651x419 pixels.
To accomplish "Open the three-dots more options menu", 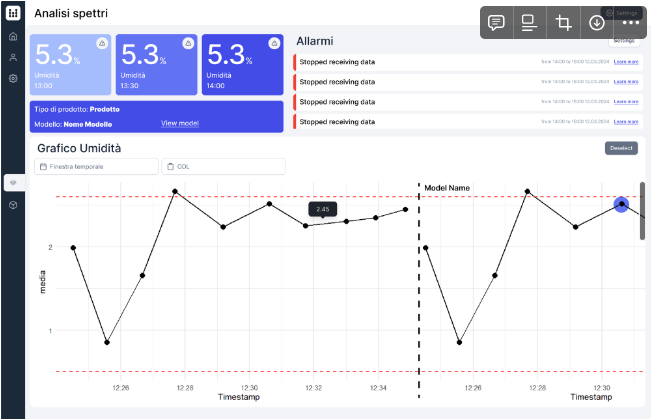I will pyautogui.click(x=630, y=23).
